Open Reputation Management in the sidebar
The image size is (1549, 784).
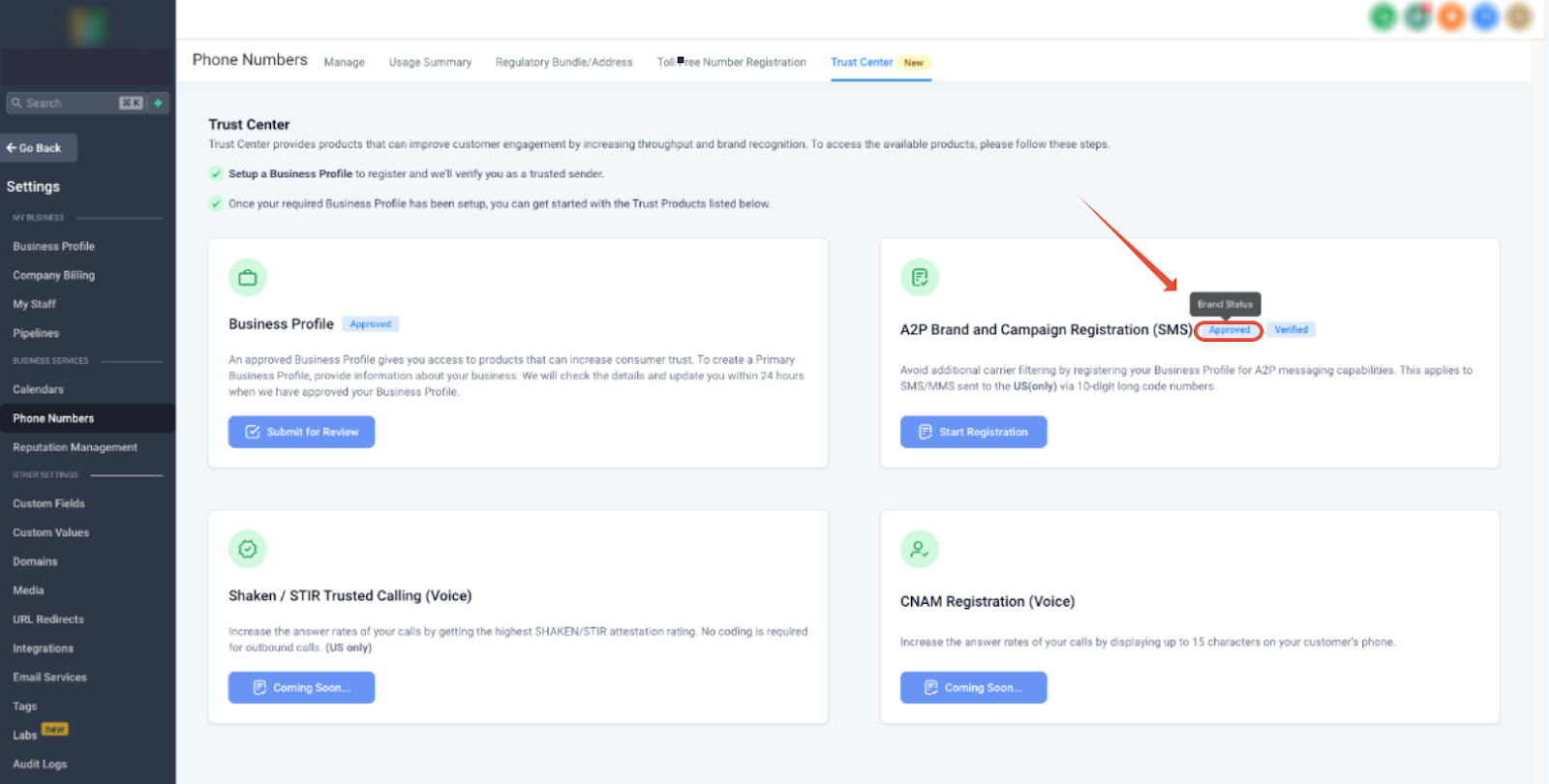point(75,447)
